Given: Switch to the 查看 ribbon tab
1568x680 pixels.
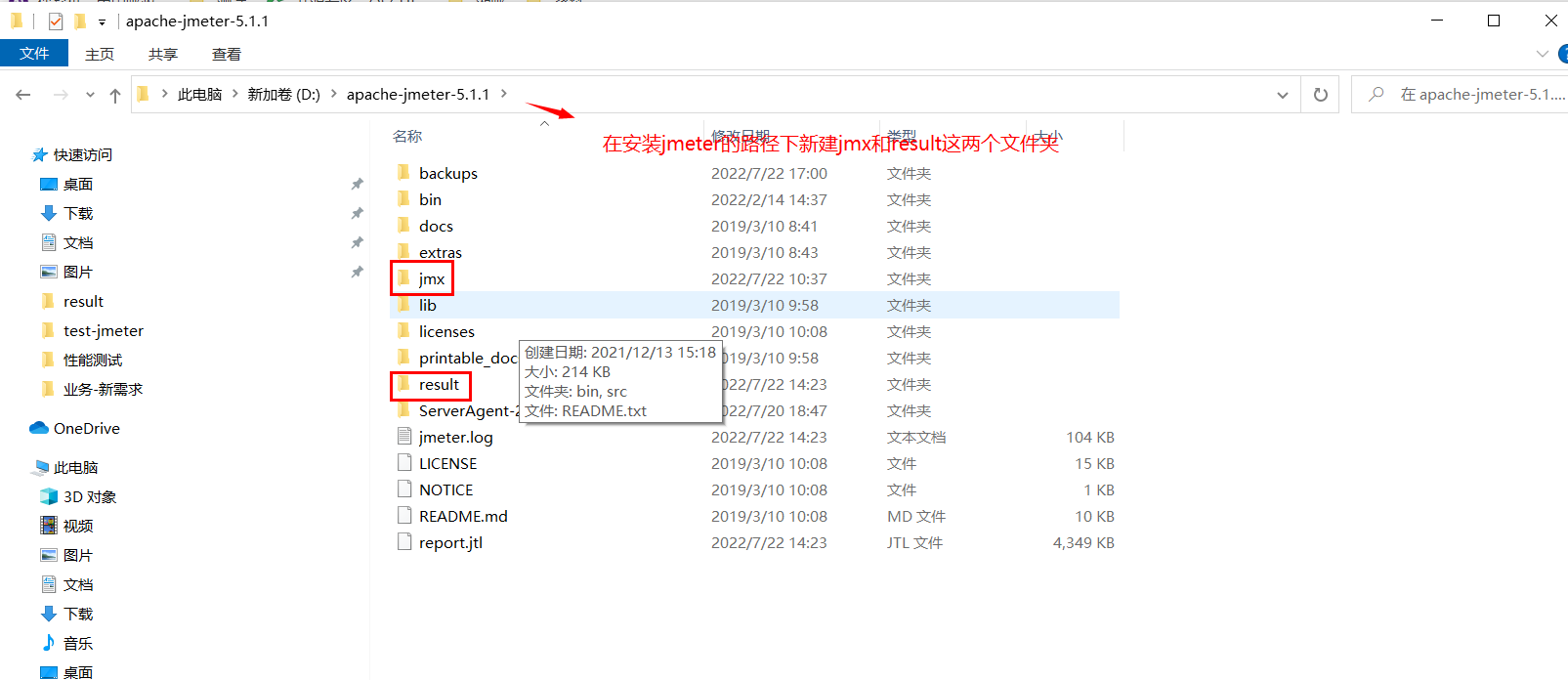Looking at the screenshot, I should pyautogui.click(x=227, y=54).
